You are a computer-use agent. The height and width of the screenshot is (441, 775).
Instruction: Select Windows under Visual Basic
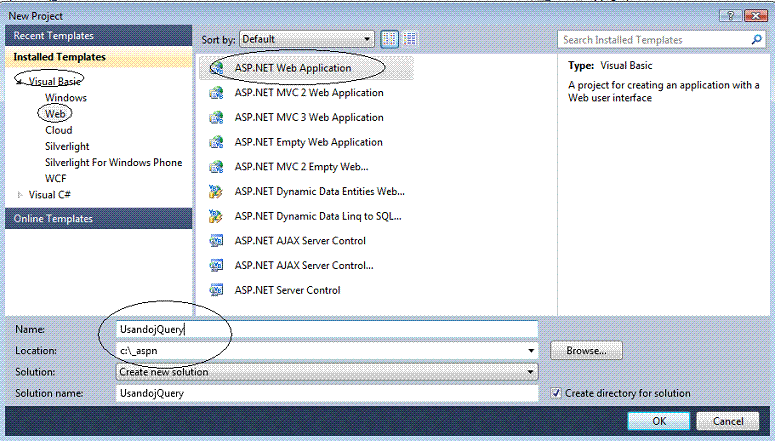click(66, 97)
